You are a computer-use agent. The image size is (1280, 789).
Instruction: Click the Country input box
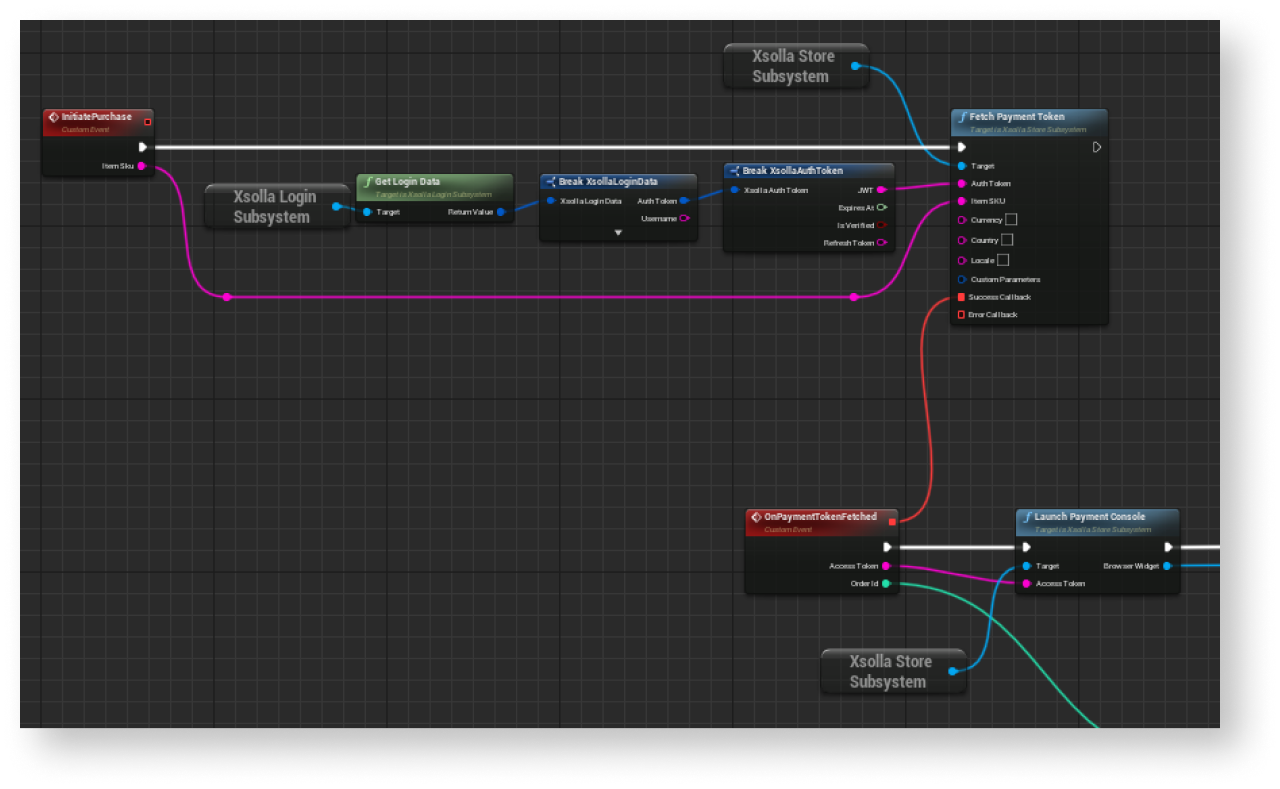(1007, 240)
